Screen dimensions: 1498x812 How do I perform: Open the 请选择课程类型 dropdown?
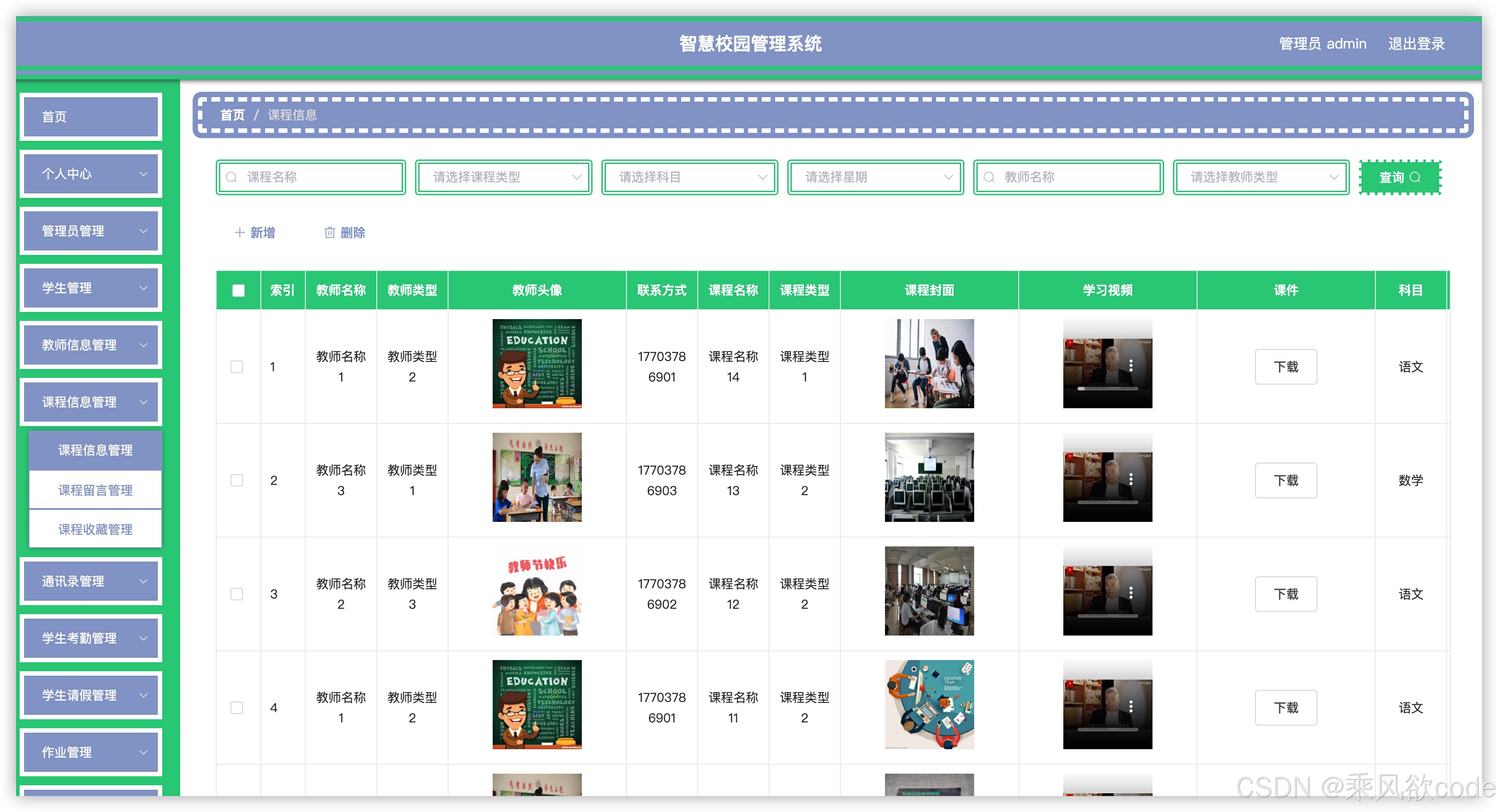point(504,177)
